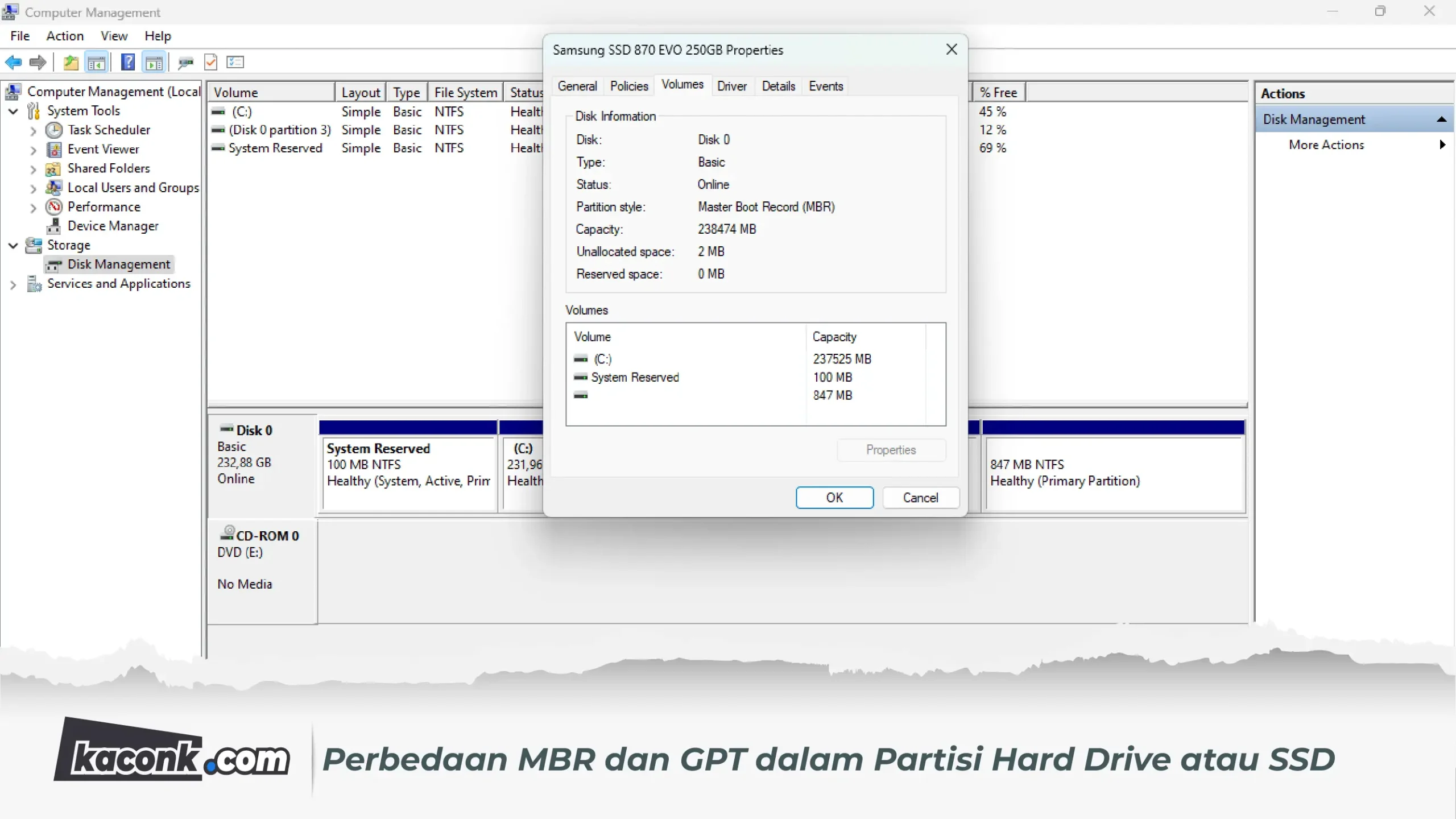The height and width of the screenshot is (819, 1456).
Task: Switch to the Policies tab
Action: tap(628, 86)
